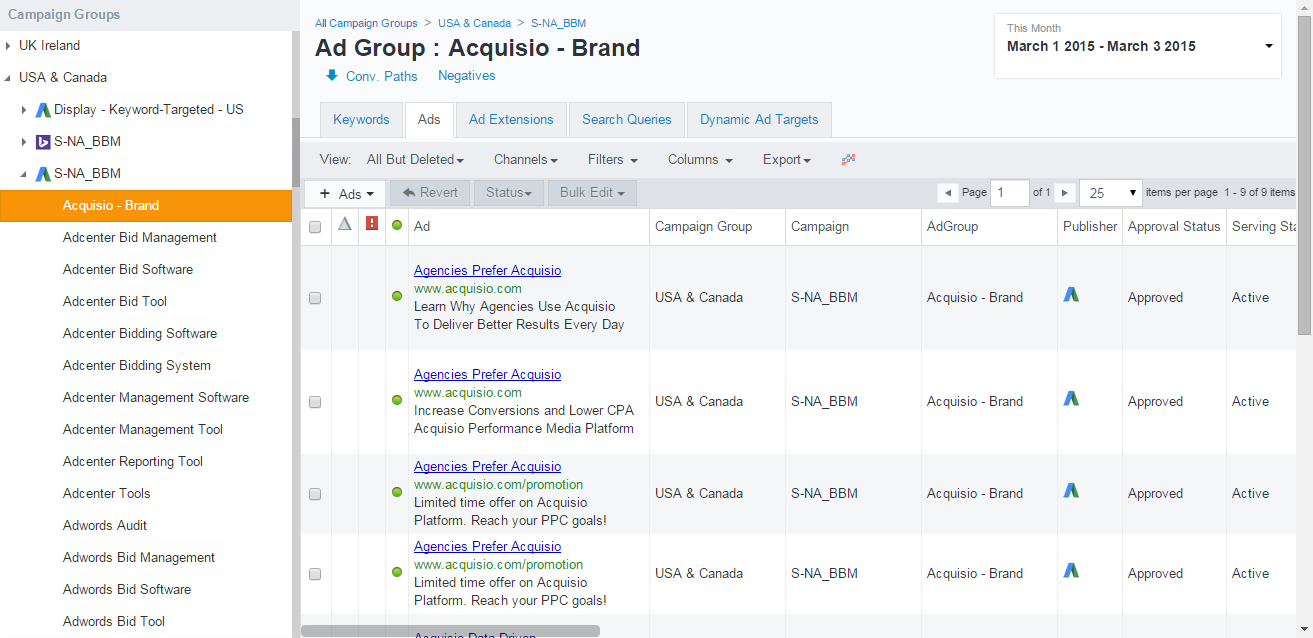Click the AdWords icon beside Display - Keyword-Targeted - US
Viewport: 1313px width, 638px height.
43,110
